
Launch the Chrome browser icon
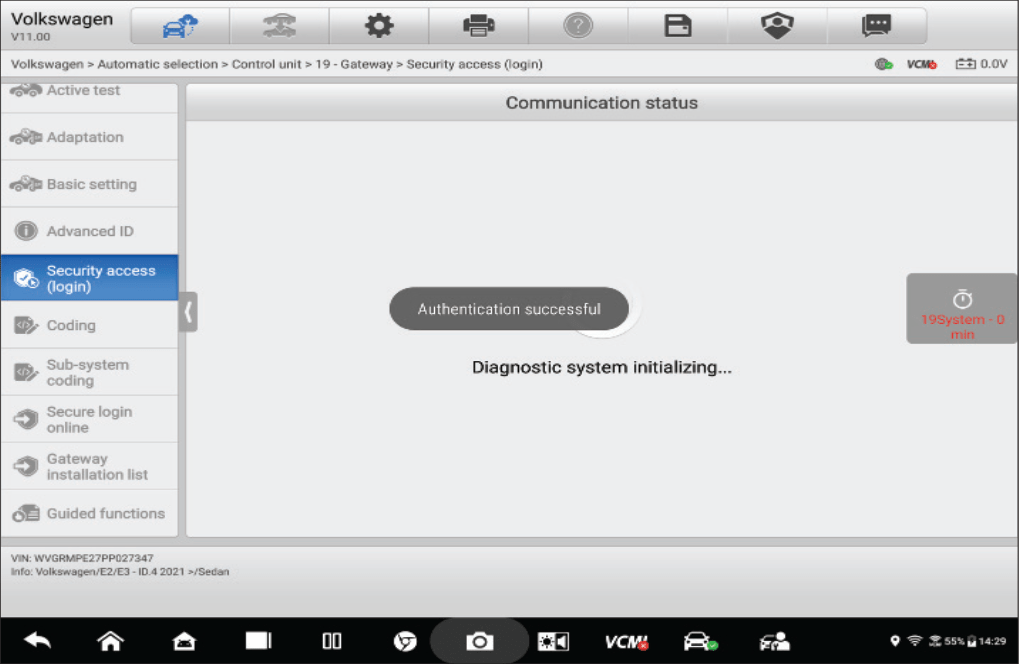point(405,641)
